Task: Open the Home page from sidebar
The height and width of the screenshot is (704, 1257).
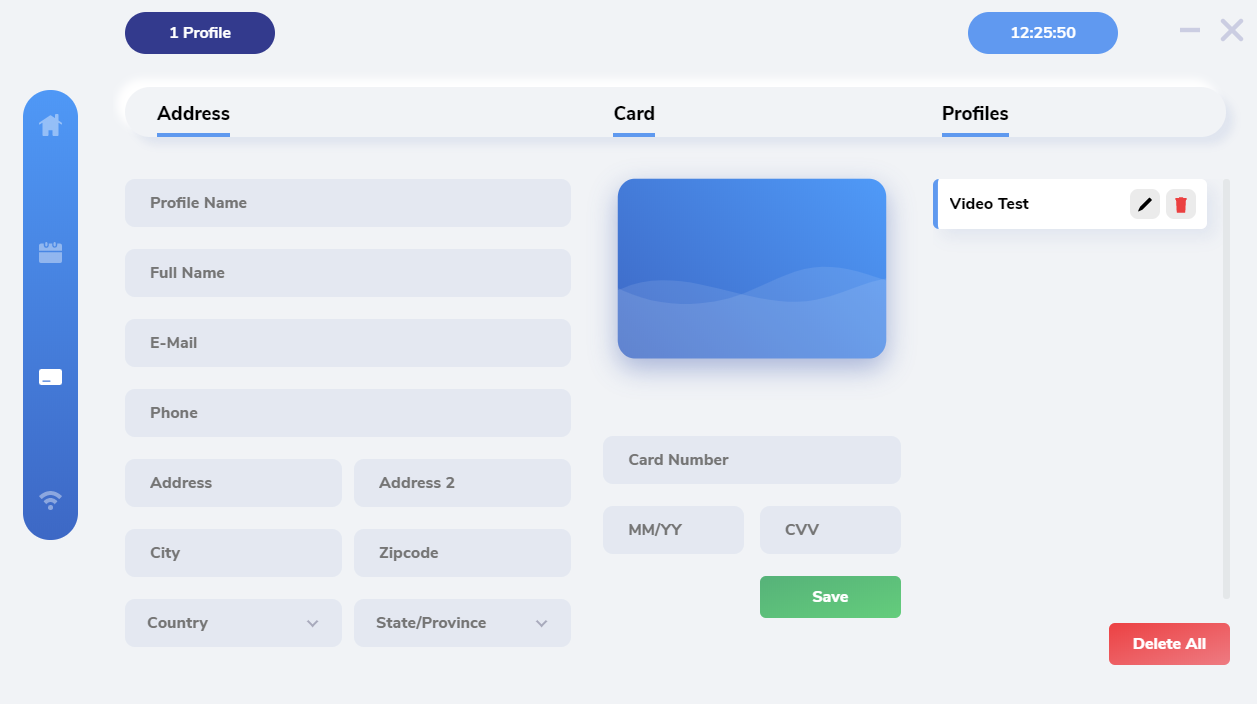Action: pyautogui.click(x=50, y=126)
